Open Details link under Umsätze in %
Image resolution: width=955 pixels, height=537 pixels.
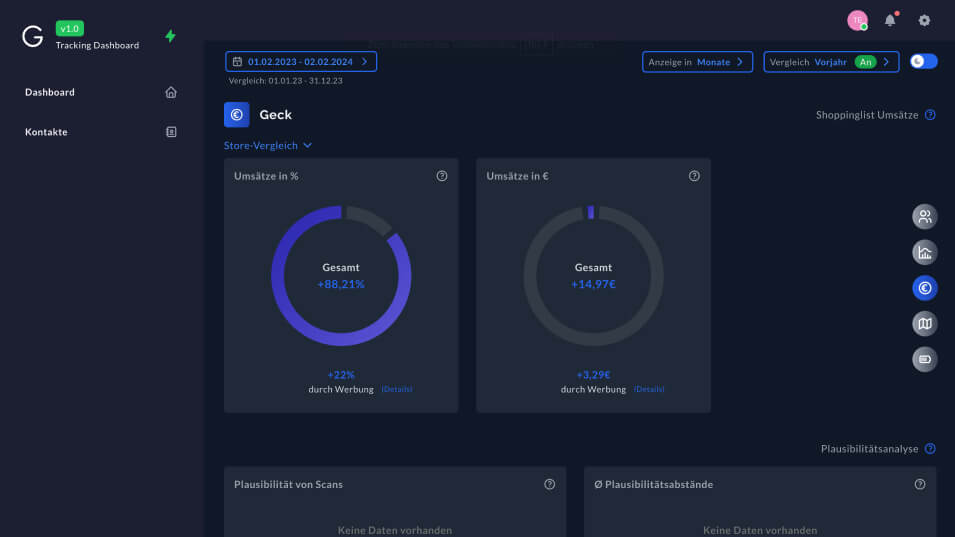(396, 389)
